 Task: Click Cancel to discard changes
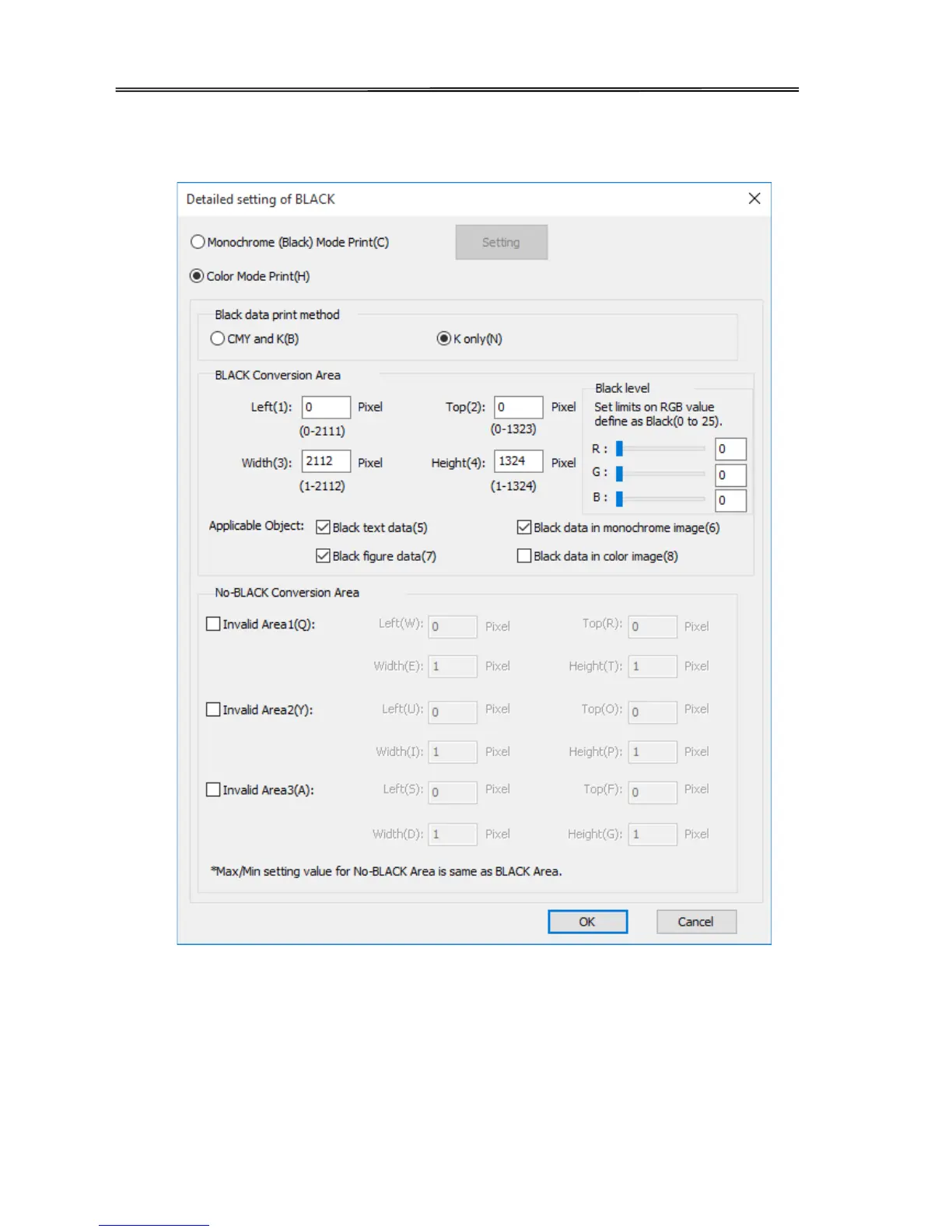[x=696, y=922]
